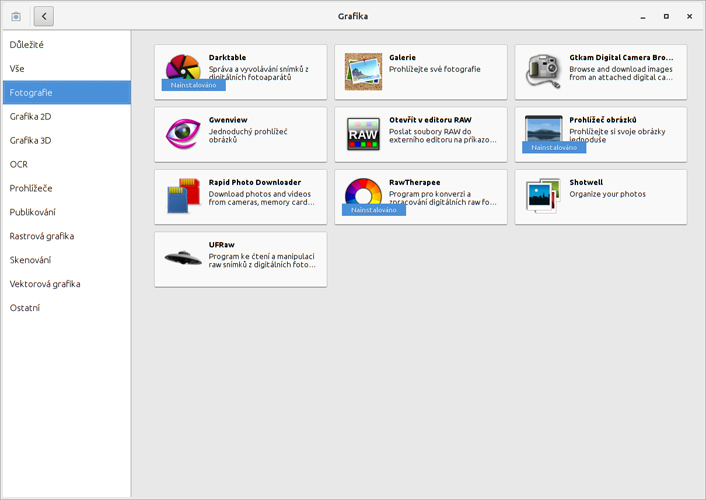Open the Publikování category
The image size is (706, 500).
click(x=67, y=212)
